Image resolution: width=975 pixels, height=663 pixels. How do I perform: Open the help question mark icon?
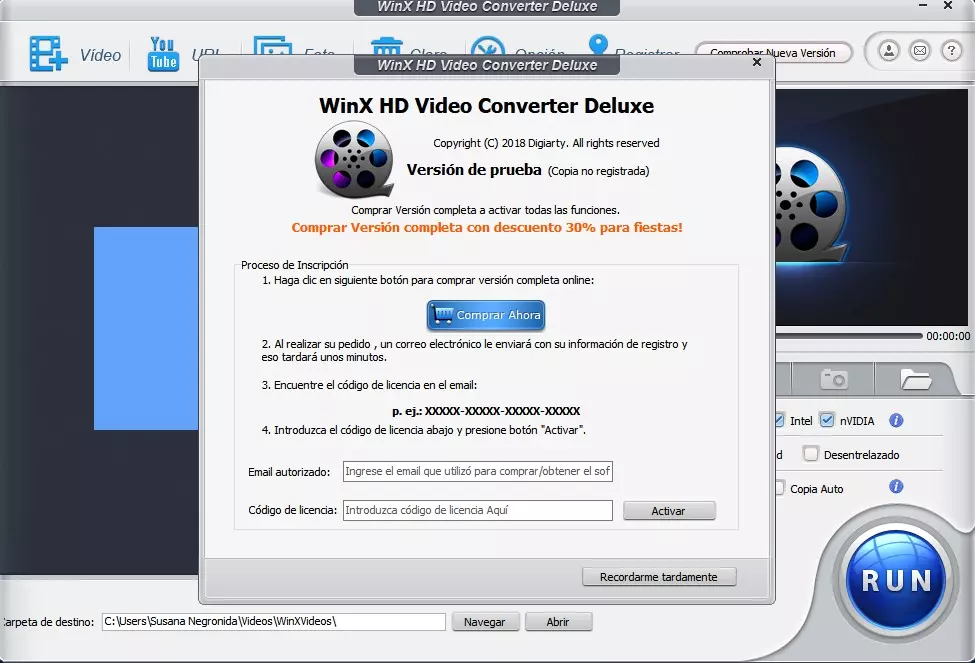950,50
